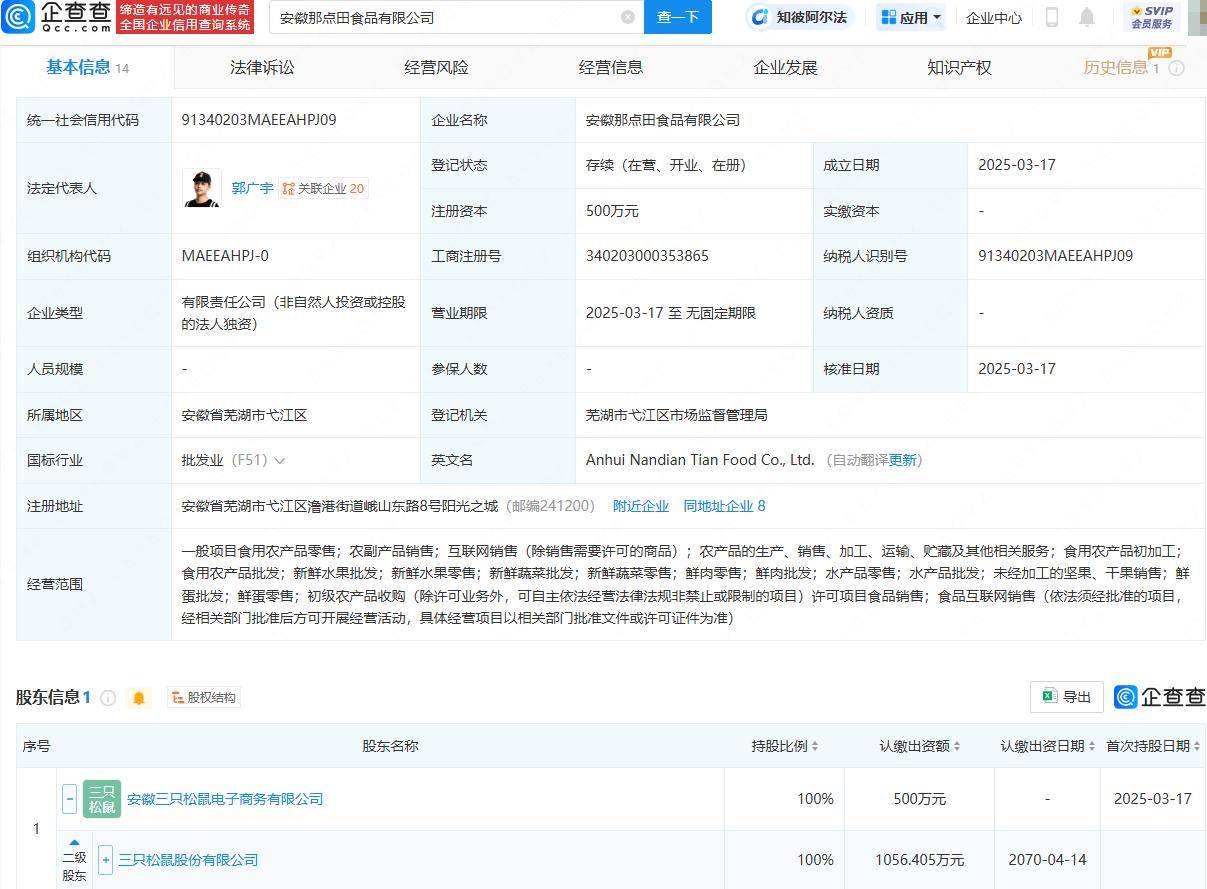Image resolution: width=1207 pixels, height=889 pixels.
Task: Click the orange bell icon beside 股东信息
Action: (x=139, y=698)
